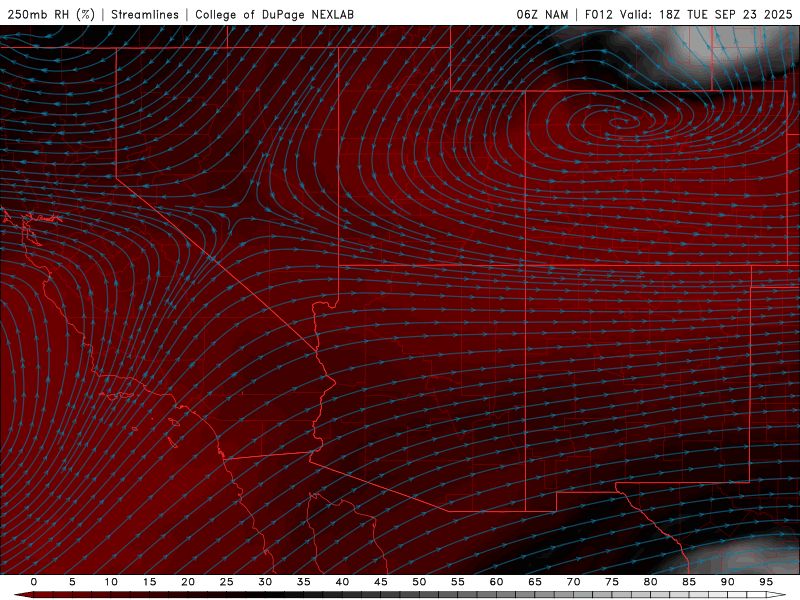Click the 'Valid: 18Z TUE SEP 23 2025' text

coord(706,14)
